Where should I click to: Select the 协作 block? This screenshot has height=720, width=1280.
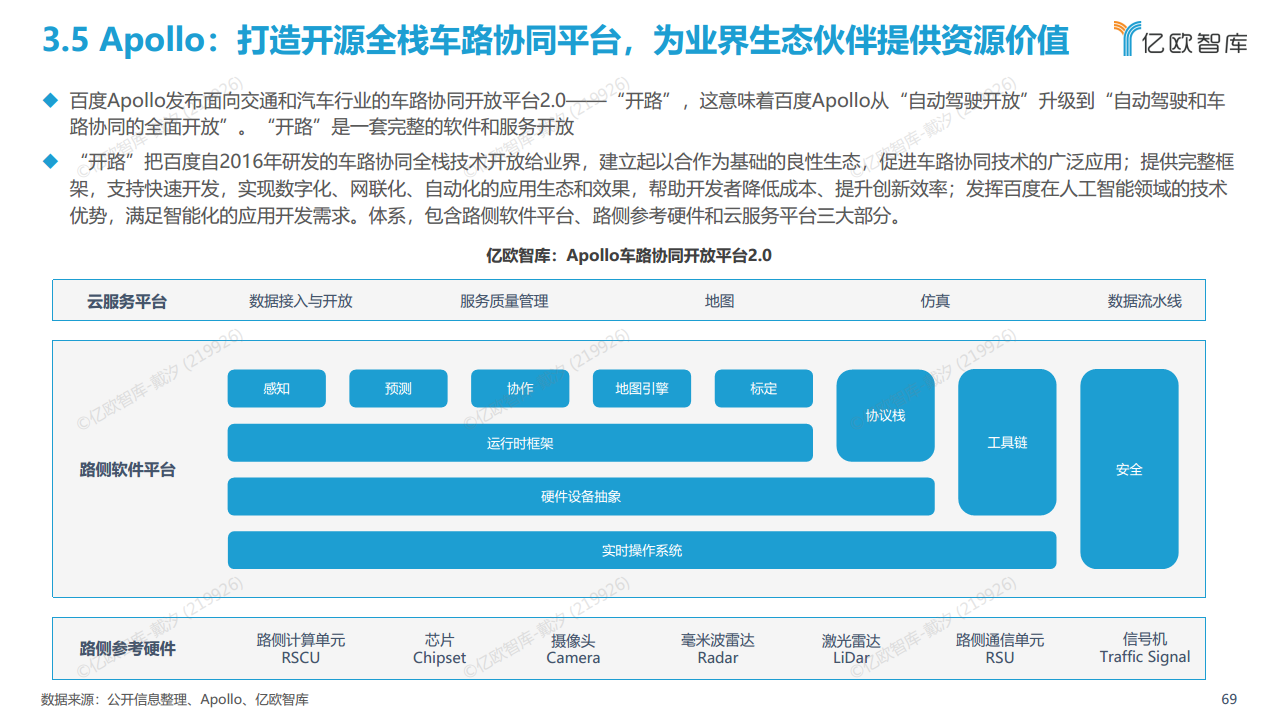click(520, 388)
